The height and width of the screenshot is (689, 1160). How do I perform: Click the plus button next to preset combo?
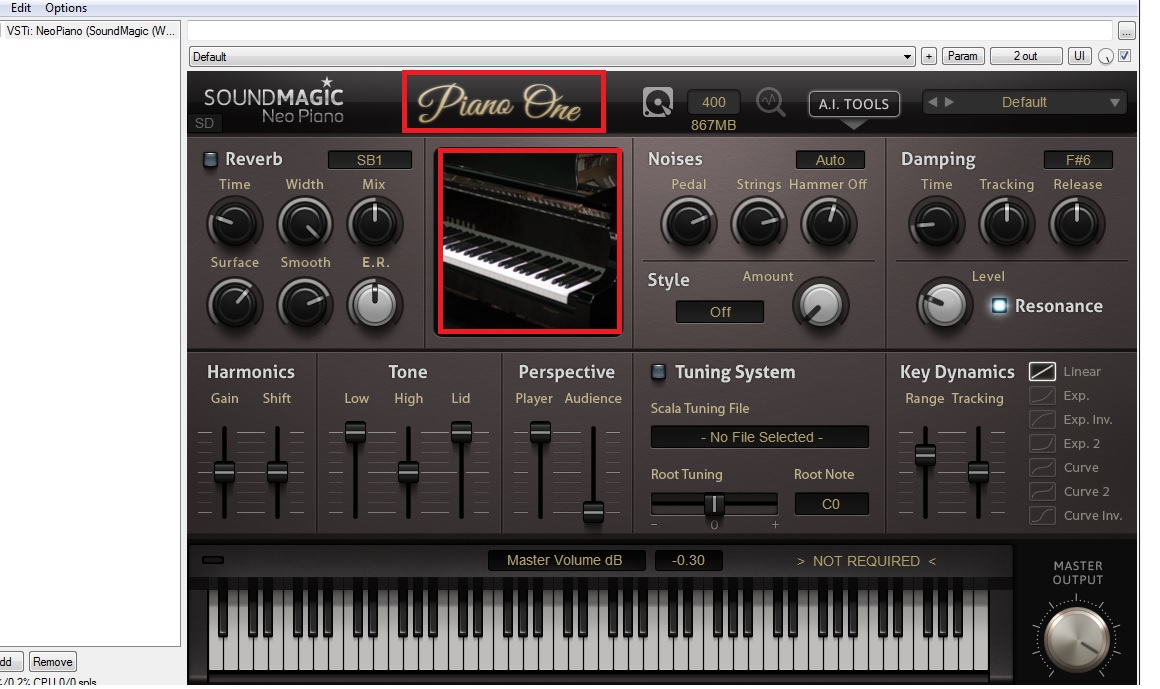[928, 56]
